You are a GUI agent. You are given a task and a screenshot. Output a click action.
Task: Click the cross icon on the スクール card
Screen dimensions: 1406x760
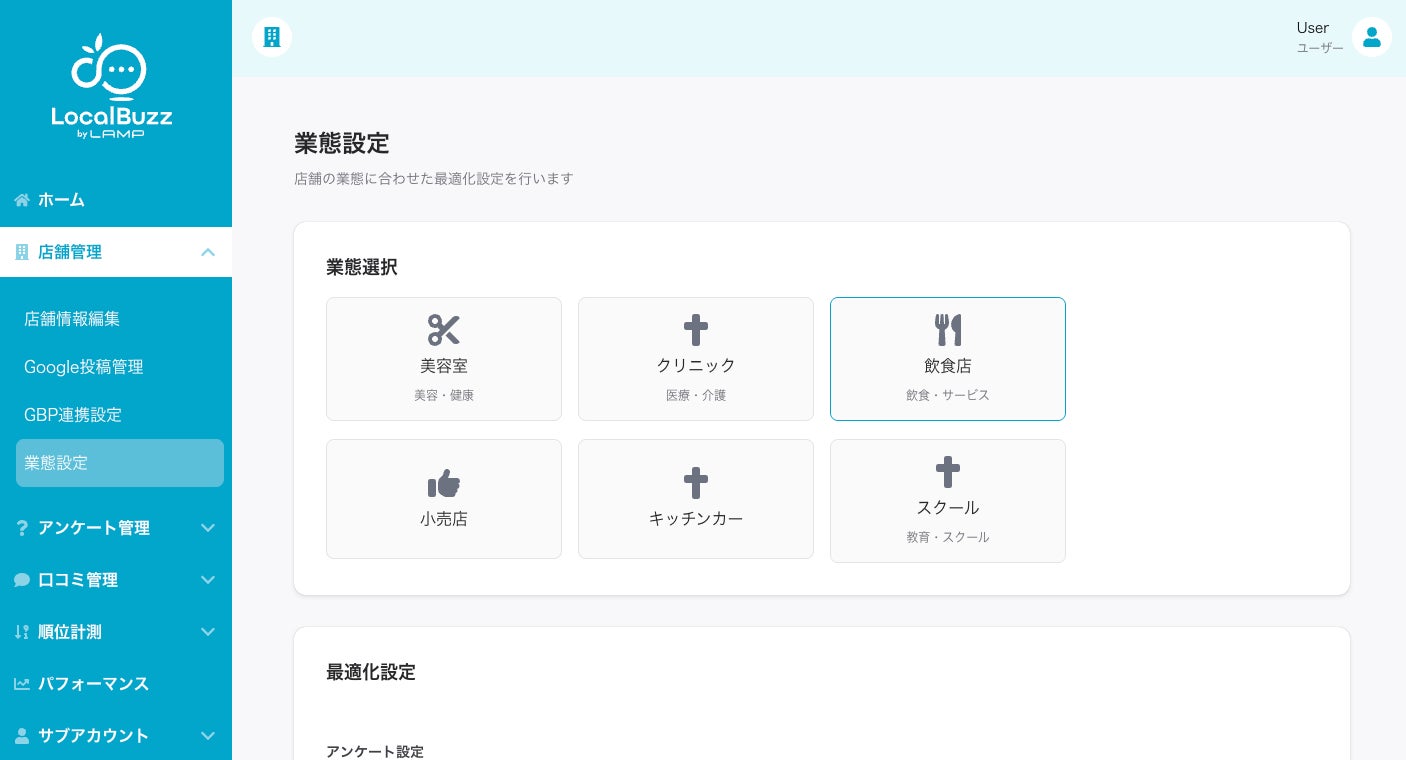point(948,472)
